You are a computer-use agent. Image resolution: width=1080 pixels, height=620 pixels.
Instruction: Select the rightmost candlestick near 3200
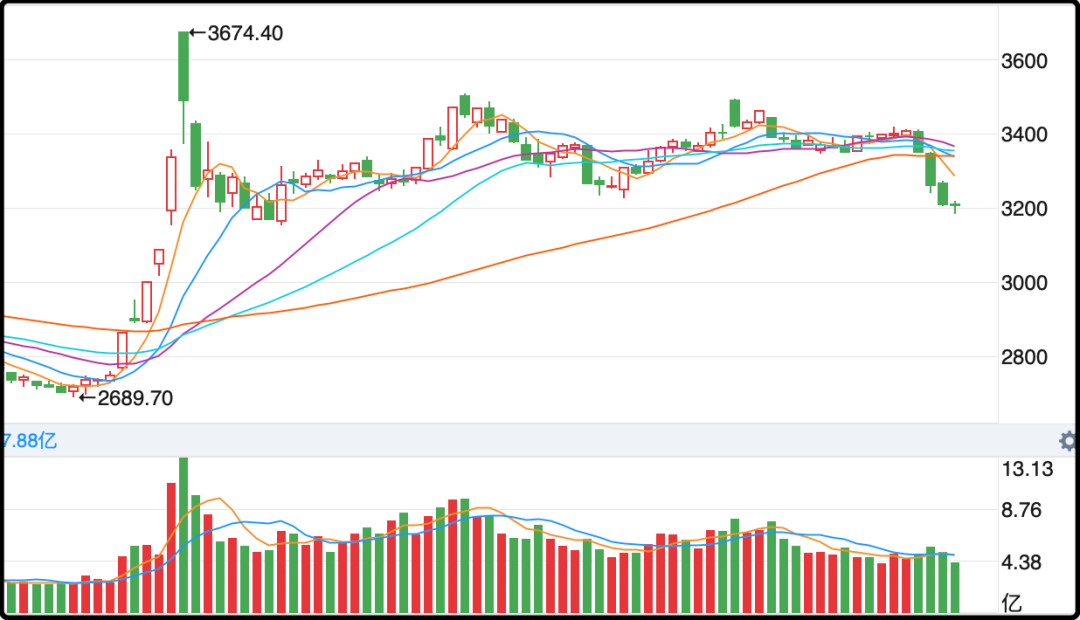[955, 206]
